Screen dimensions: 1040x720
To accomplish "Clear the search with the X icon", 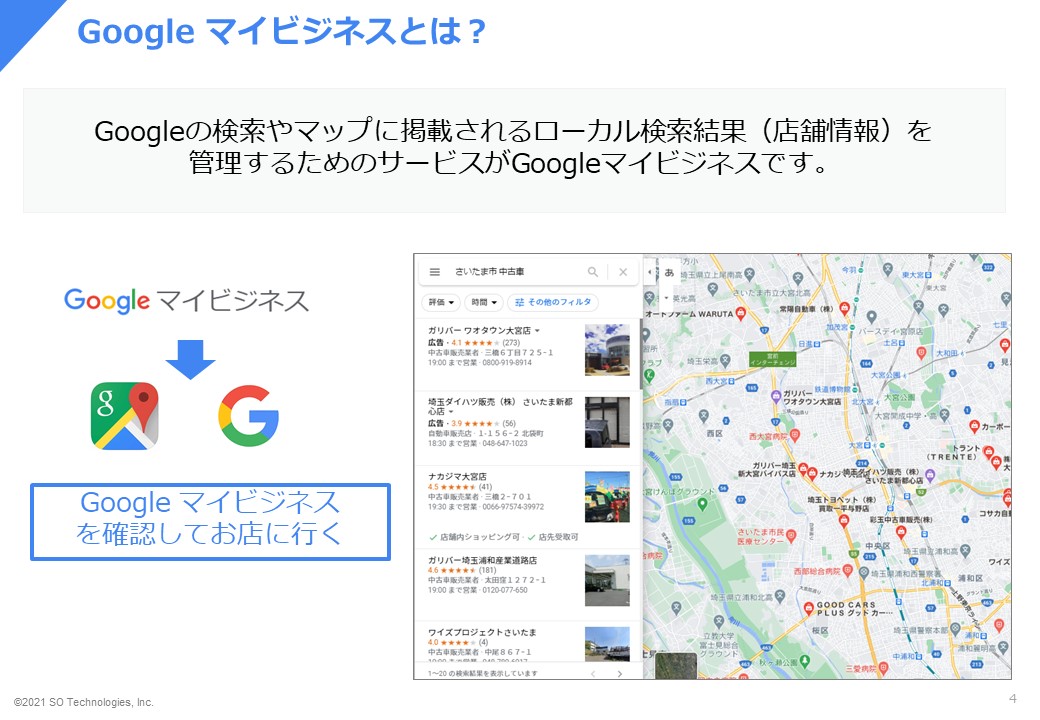I will coord(623,272).
